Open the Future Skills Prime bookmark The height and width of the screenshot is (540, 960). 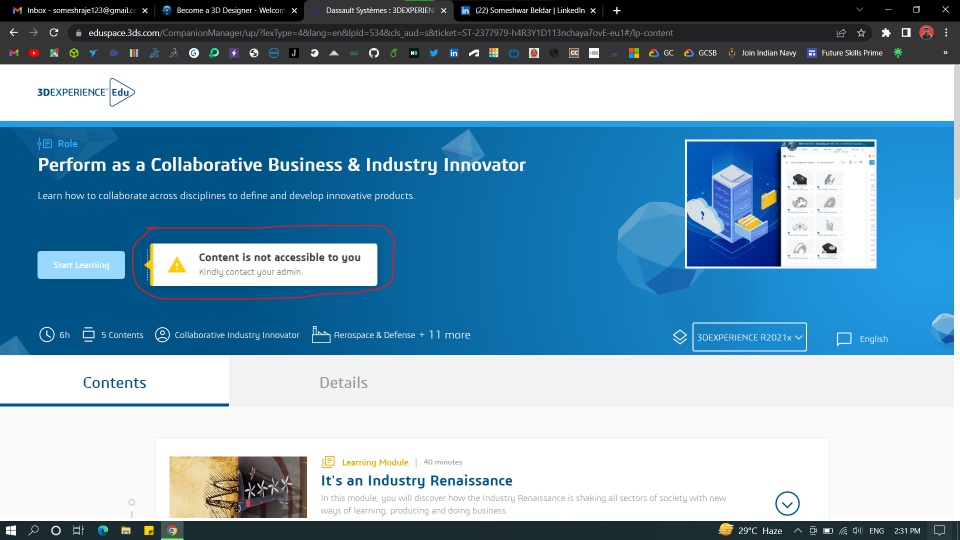pyautogui.click(x=845, y=53)
